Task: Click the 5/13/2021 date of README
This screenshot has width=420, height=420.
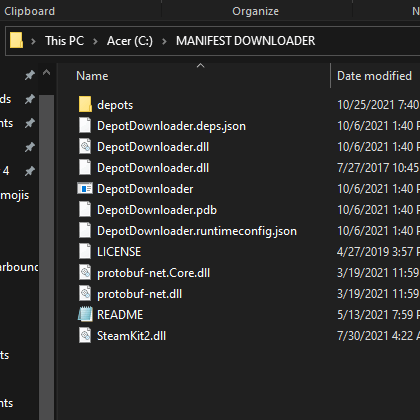Action: click(x=378, y=315)
